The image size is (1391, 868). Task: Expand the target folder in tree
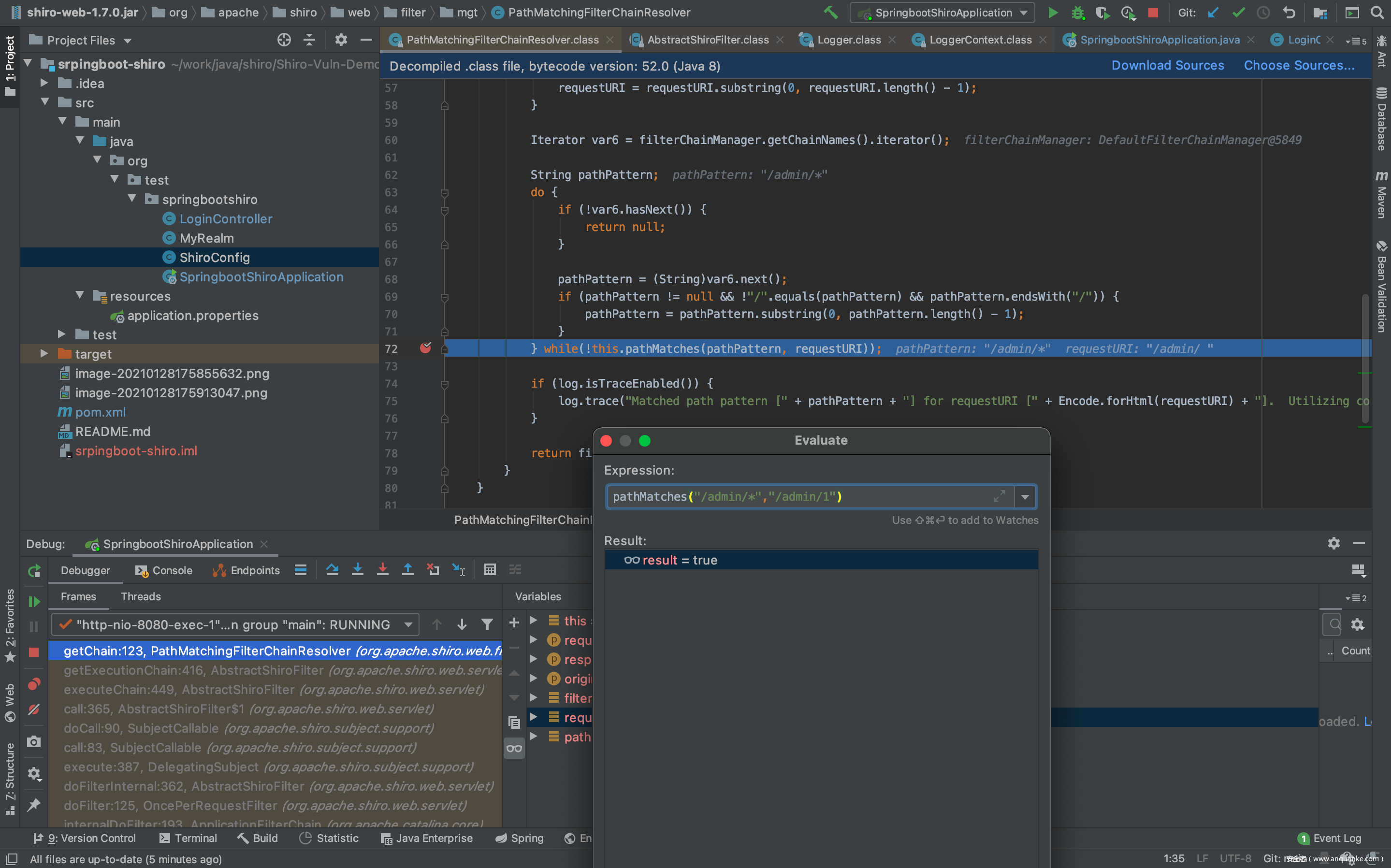(x=44, y=354)
